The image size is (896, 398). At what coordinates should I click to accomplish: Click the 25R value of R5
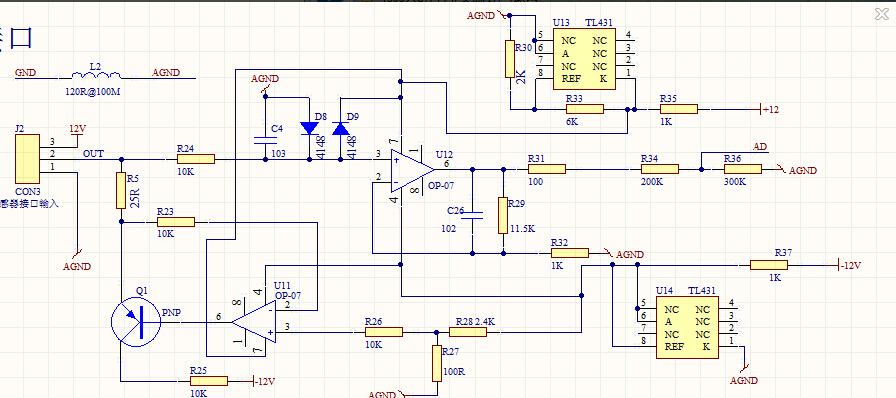(x=136, y=197)
